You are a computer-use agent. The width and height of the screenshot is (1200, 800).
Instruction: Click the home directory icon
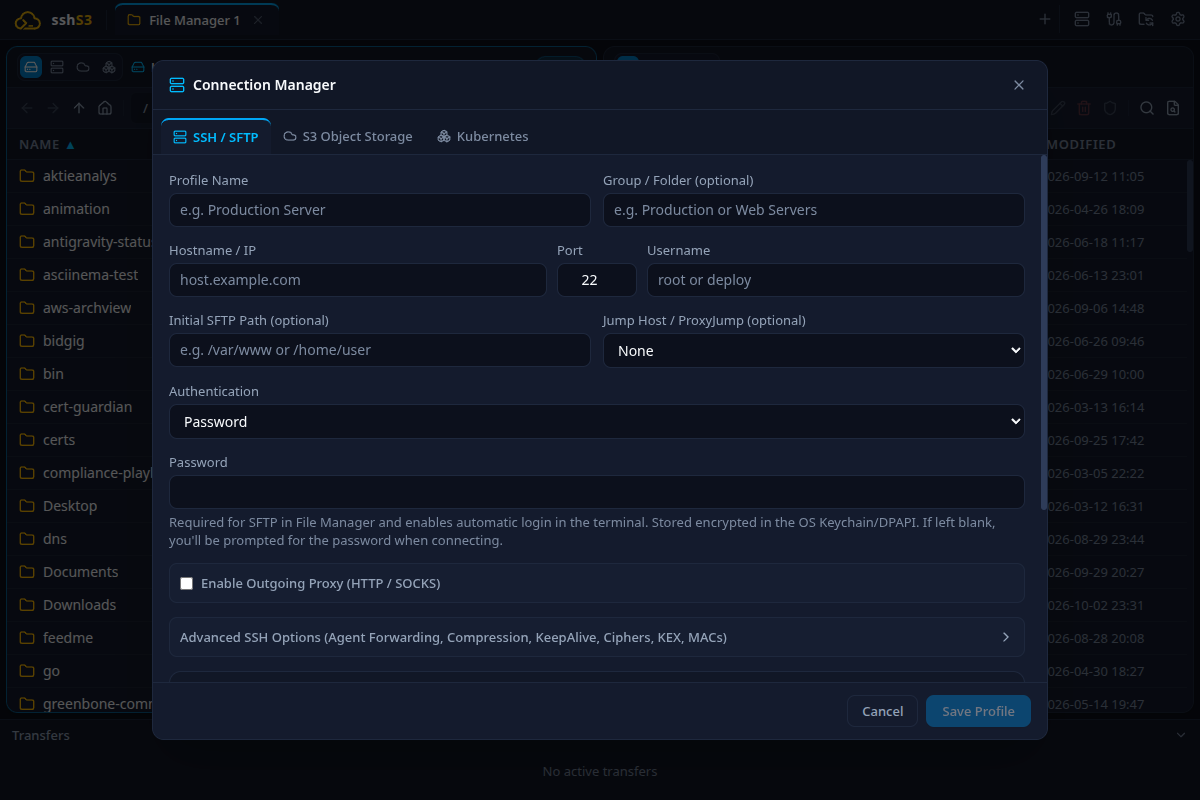[105, 108]
